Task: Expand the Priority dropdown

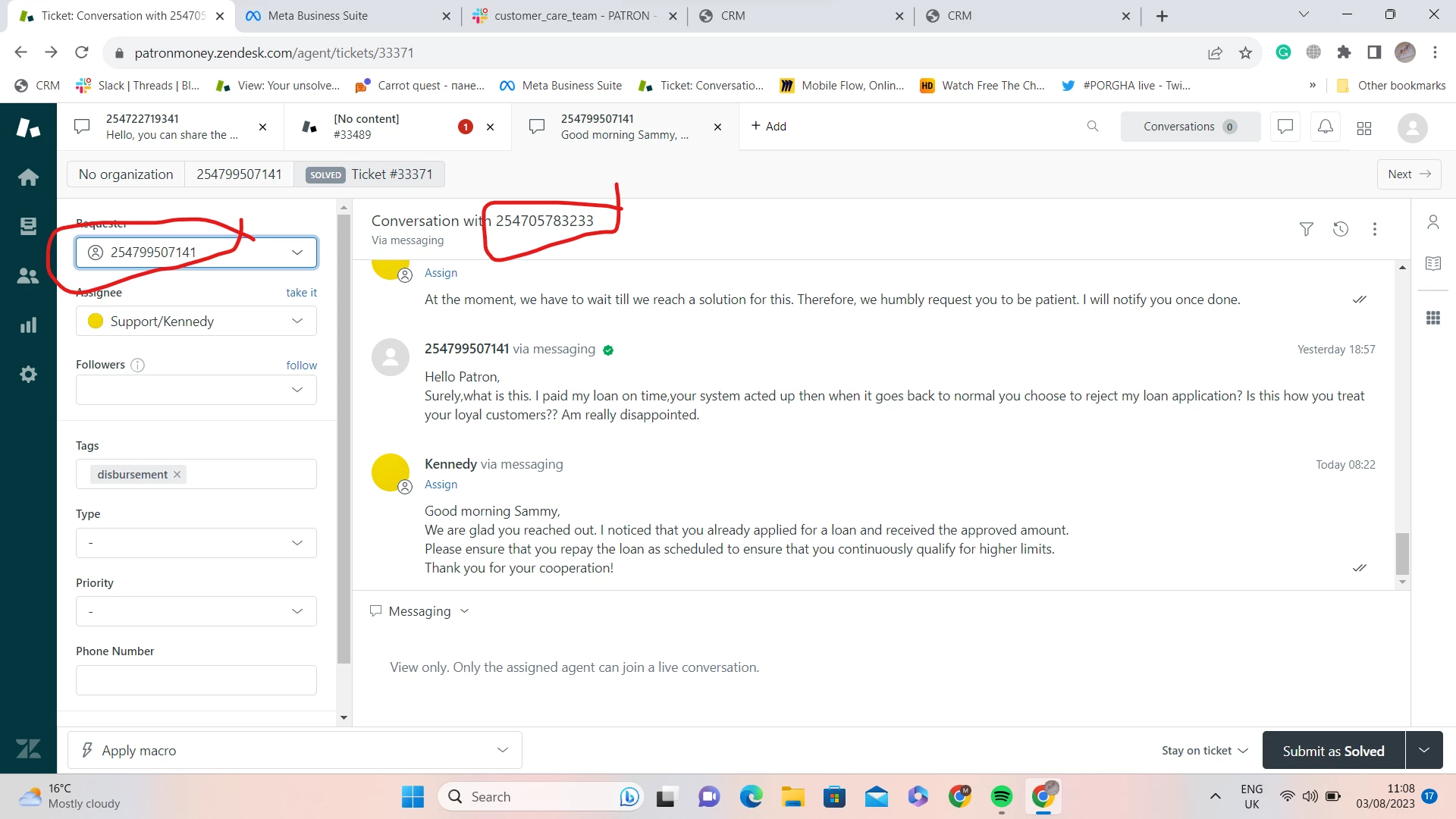Action: pos(196,611)
